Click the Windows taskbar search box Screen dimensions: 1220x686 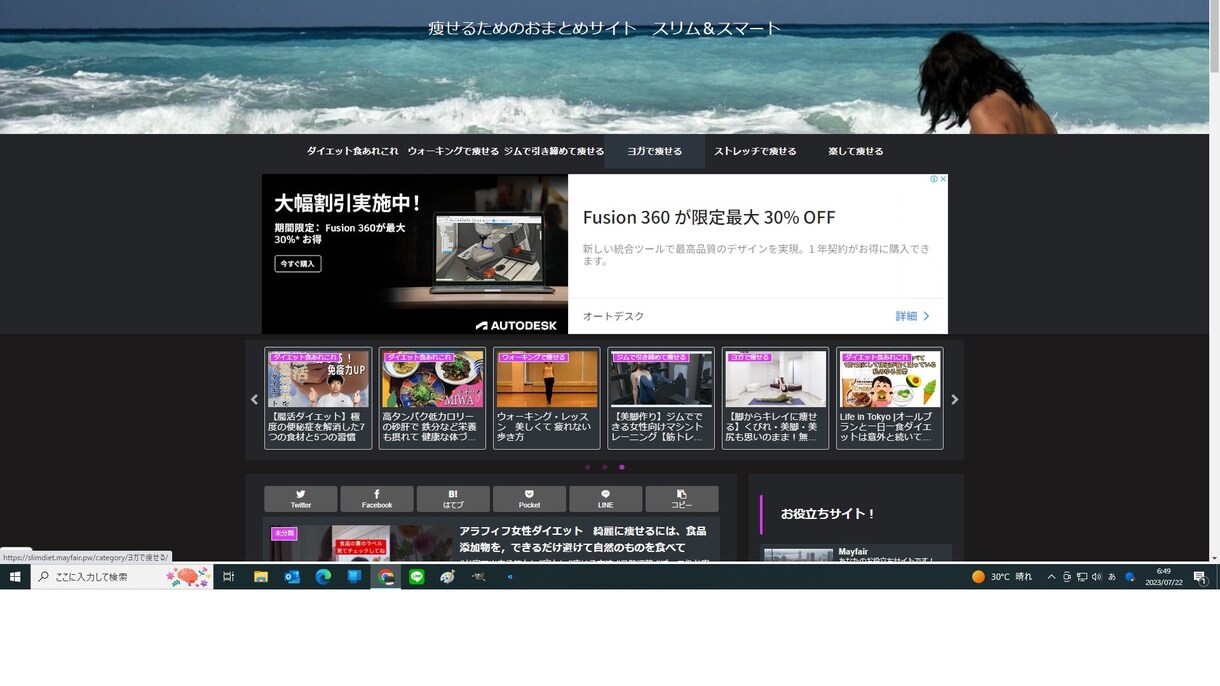click(122, 577)
